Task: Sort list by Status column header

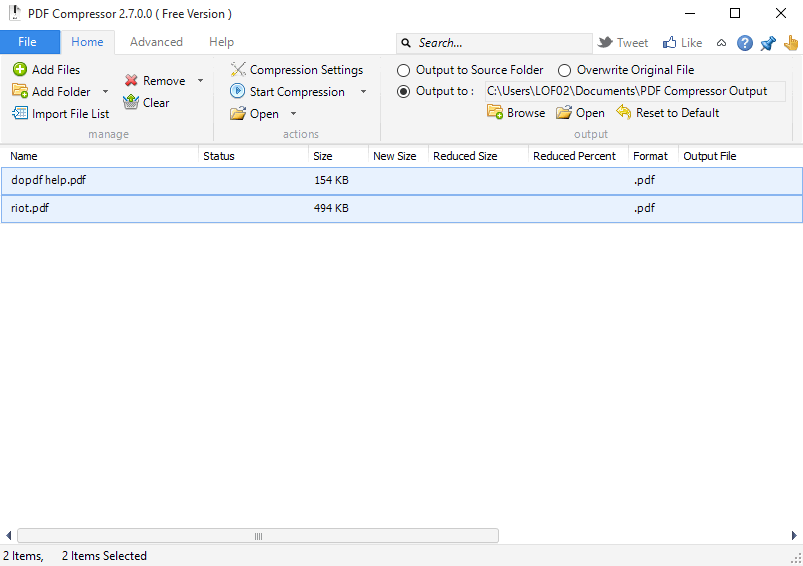Action: pos(253,156)
